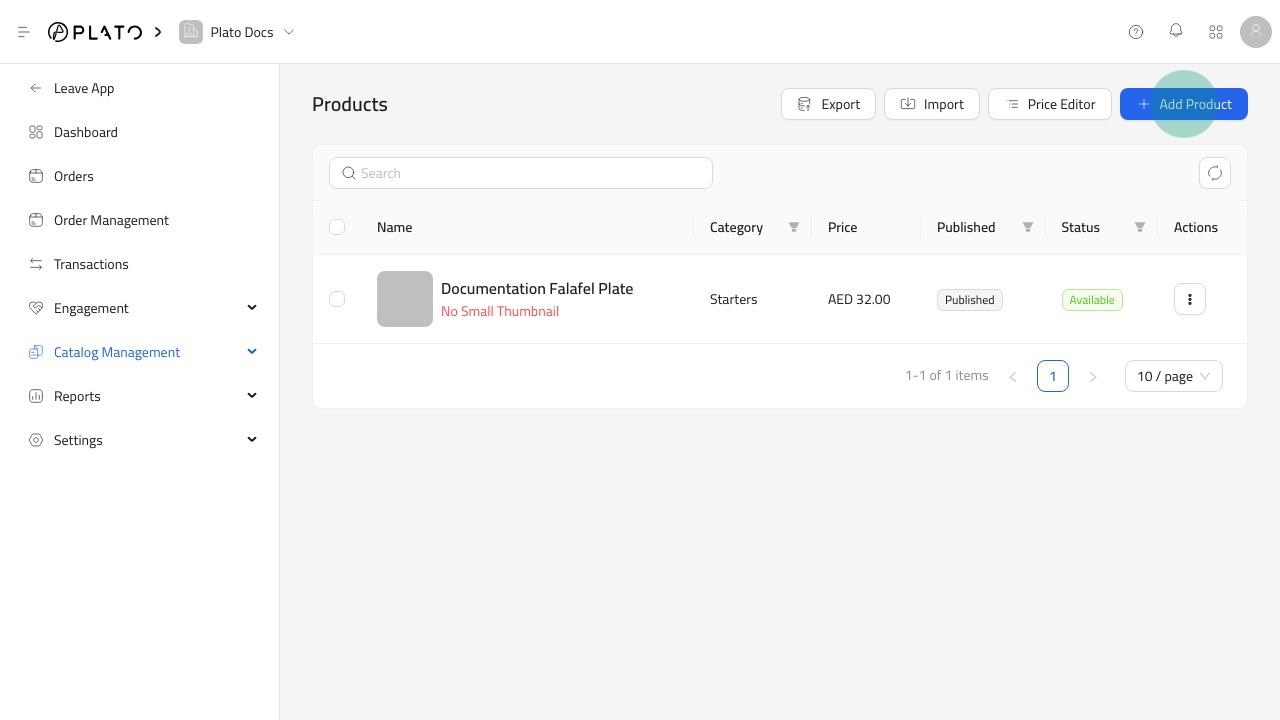
Task: Collapse sidebar with hamburger menu icon
Action: (24, 32)
